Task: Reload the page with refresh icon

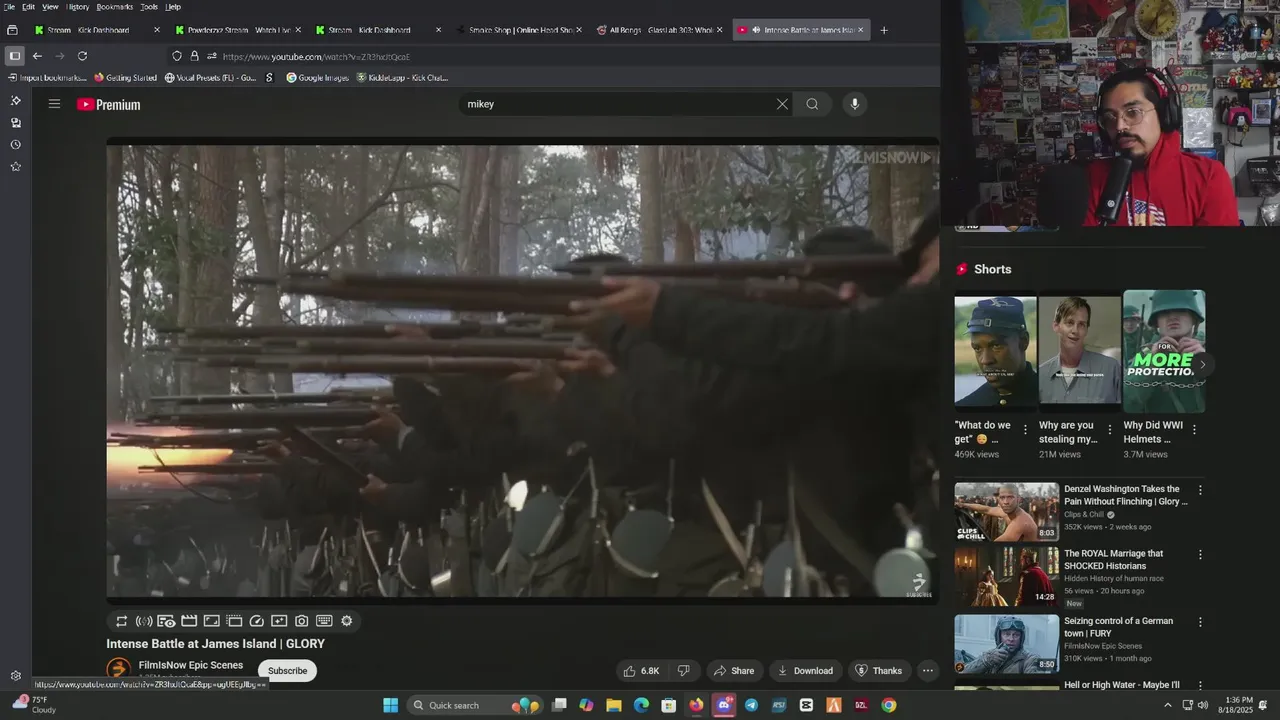Action: [82, 56]
